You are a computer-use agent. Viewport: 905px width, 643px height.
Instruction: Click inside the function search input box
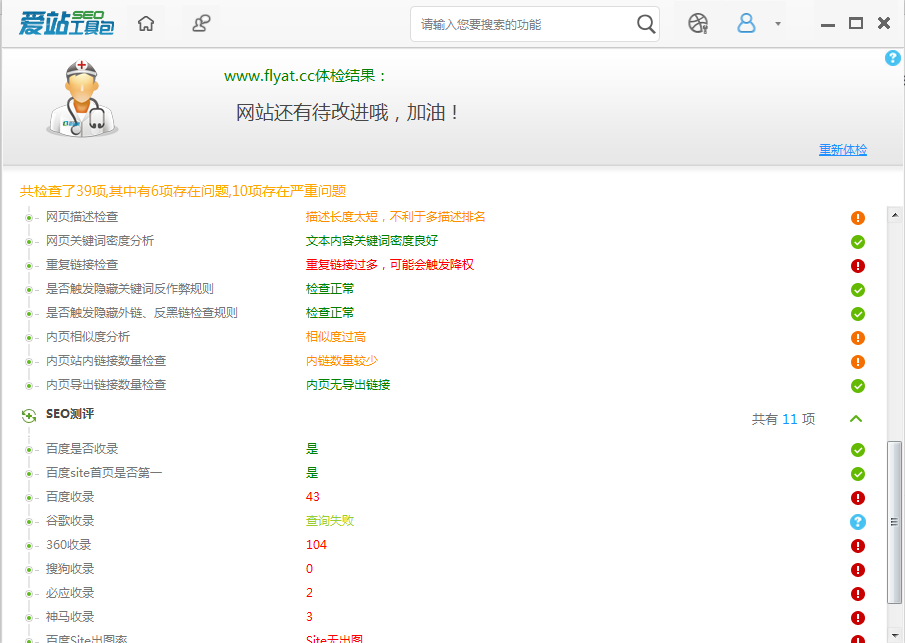(x=520, y=23)
